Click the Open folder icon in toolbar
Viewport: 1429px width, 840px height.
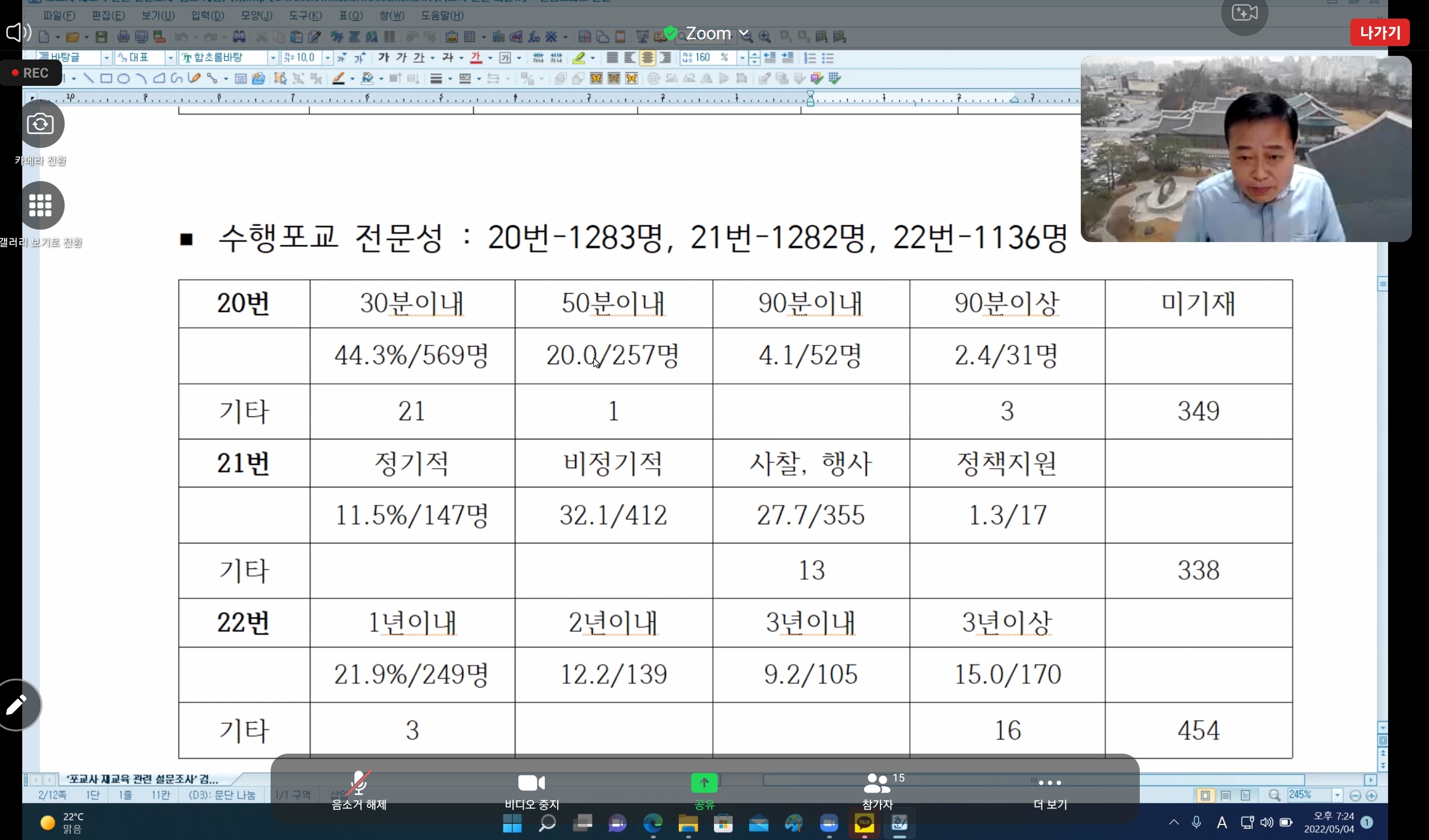coord(72,37)
